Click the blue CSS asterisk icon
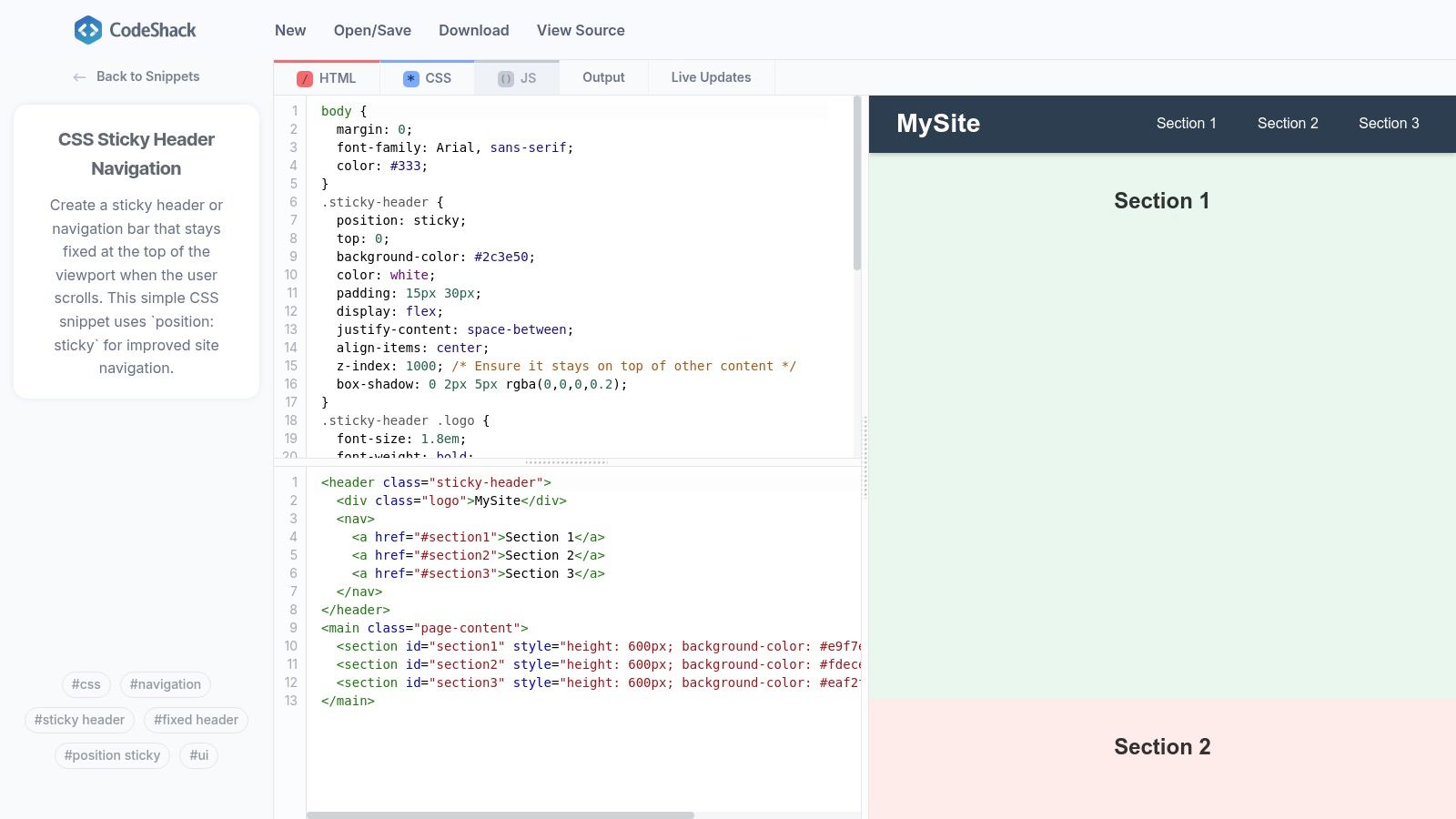Viewport: 1456px width, 819px height. pos(411,79)
